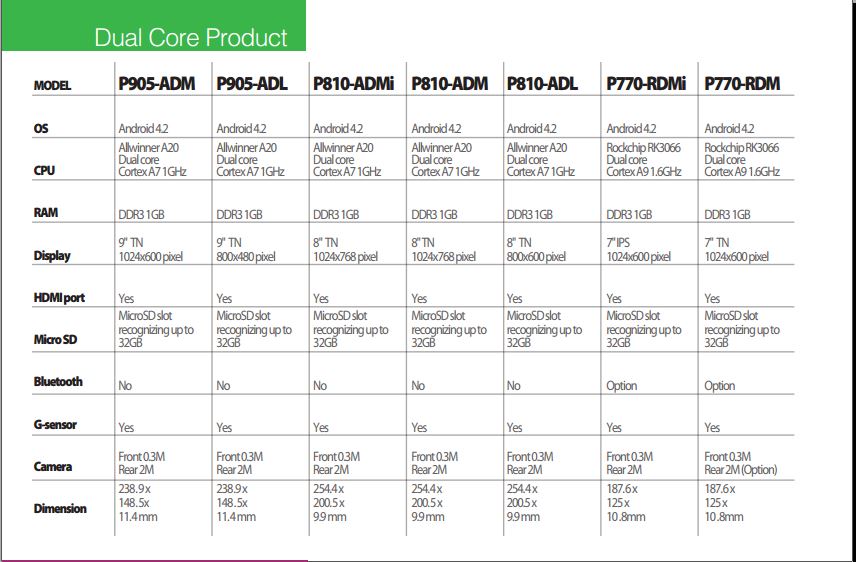The height and width of the screenshot is (562, 856).
Task: Click the CPU row label
Action: [44, 170]
